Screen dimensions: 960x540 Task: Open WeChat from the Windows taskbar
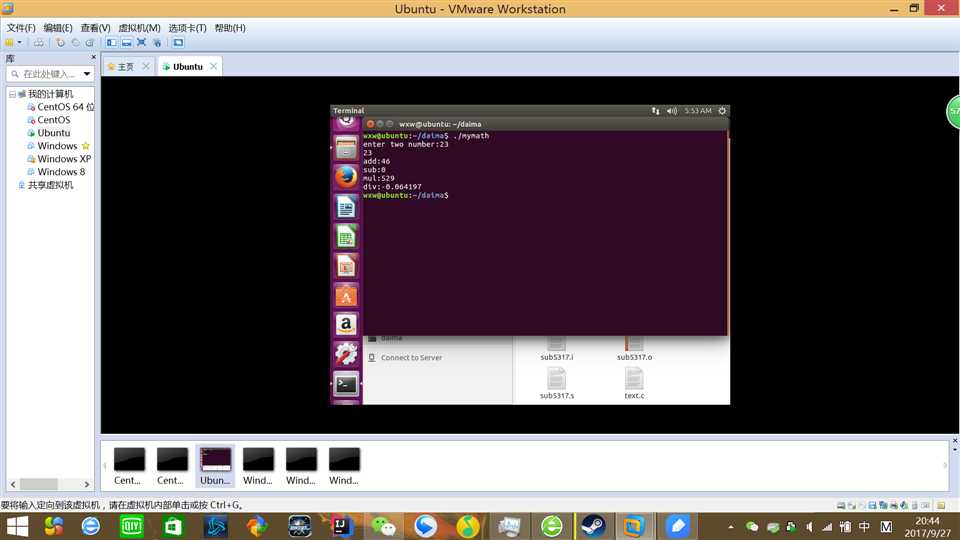(x=384, y=527)
